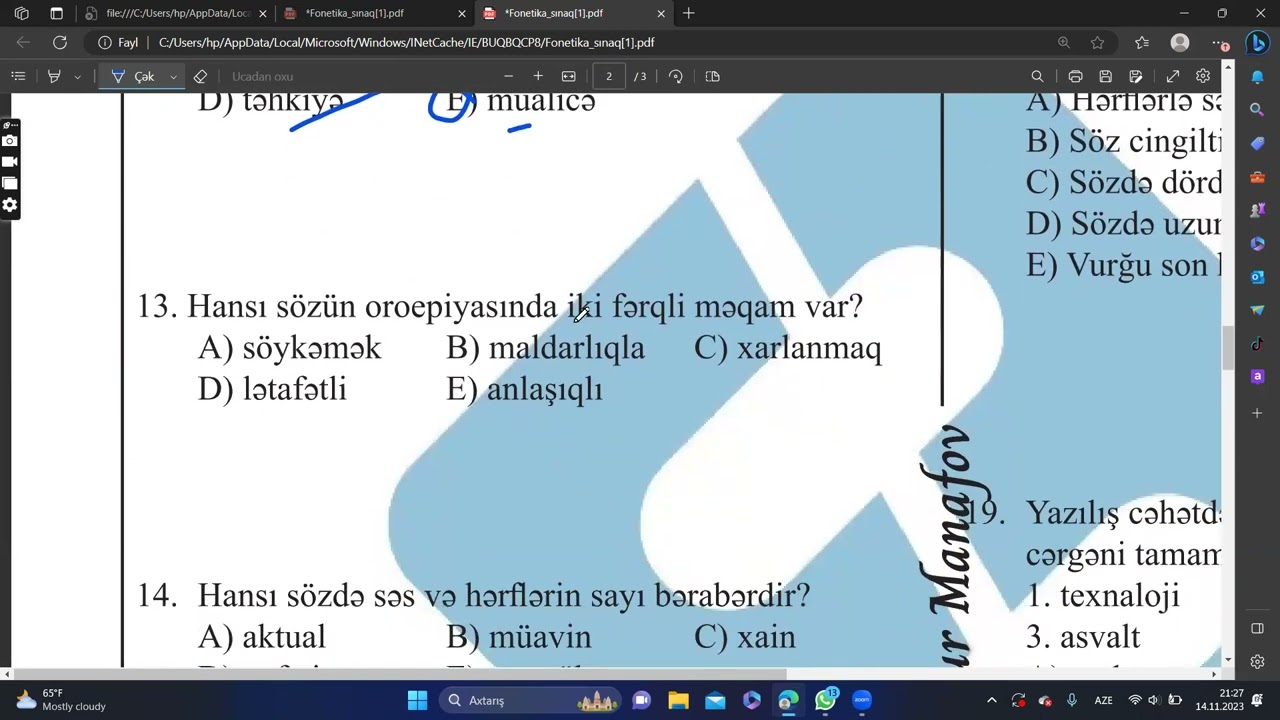Open the Games icon in Edge sidebar

pos(1257,210)
